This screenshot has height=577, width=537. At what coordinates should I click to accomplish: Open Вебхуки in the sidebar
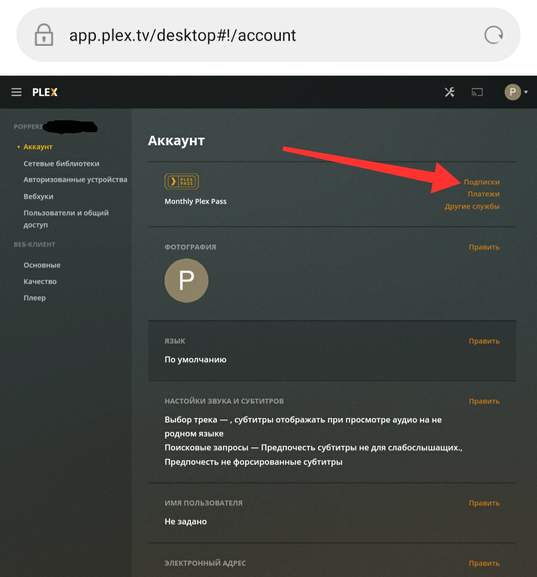38,197
